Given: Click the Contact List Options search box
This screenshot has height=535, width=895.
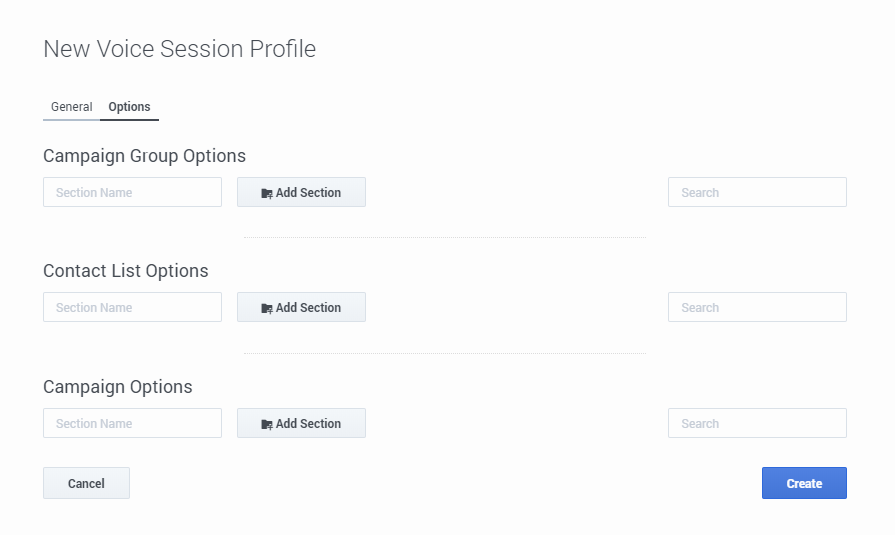Looking at the screenshot, I should point(757,307).
